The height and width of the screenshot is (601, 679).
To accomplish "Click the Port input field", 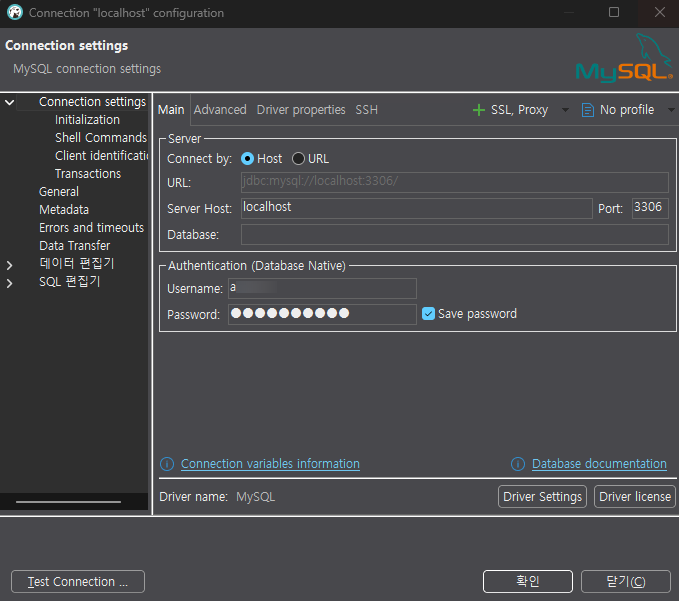I will pyautogui.click(x=650, y=208).
